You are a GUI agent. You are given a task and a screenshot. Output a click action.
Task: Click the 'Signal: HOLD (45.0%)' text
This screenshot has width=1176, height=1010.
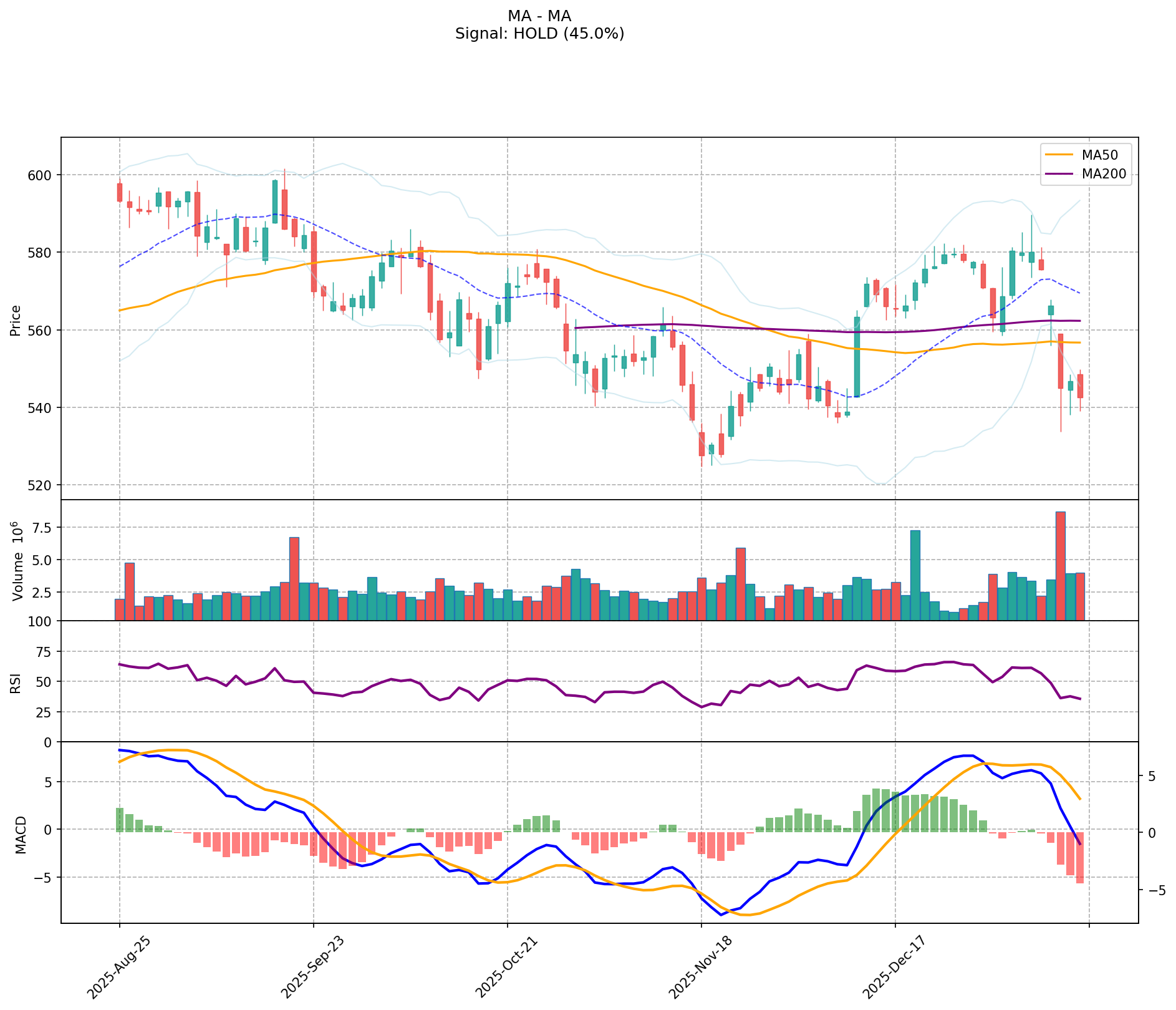(x=539, y=34)
